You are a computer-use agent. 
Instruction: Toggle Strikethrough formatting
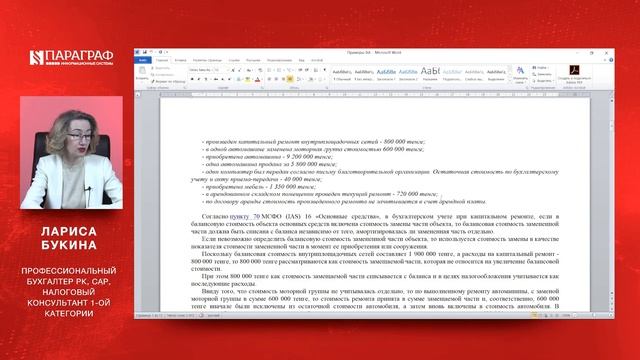click(216, 79)
